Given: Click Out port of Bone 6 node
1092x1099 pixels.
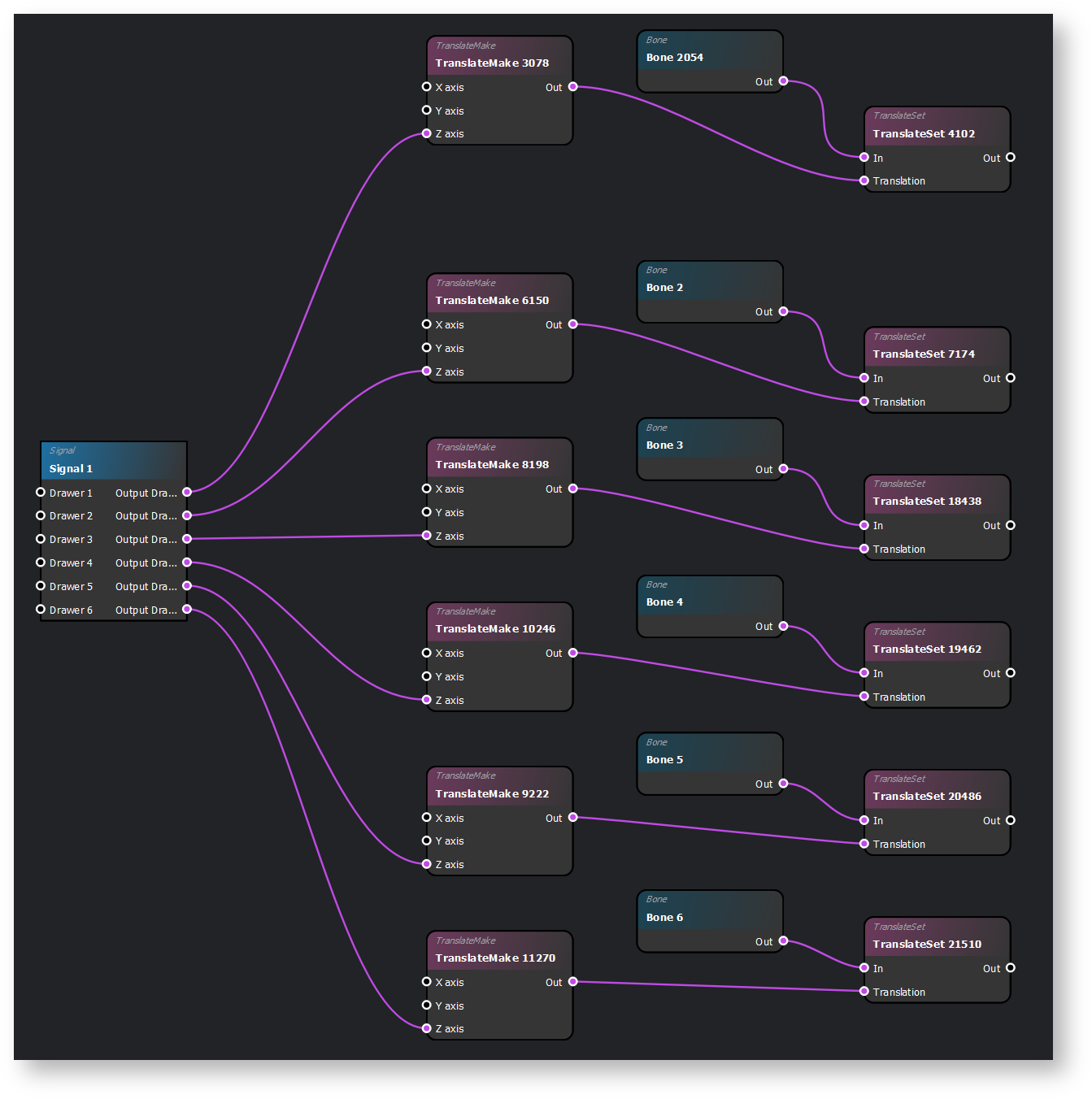Looking at the screenshot, I should [783, 941].
